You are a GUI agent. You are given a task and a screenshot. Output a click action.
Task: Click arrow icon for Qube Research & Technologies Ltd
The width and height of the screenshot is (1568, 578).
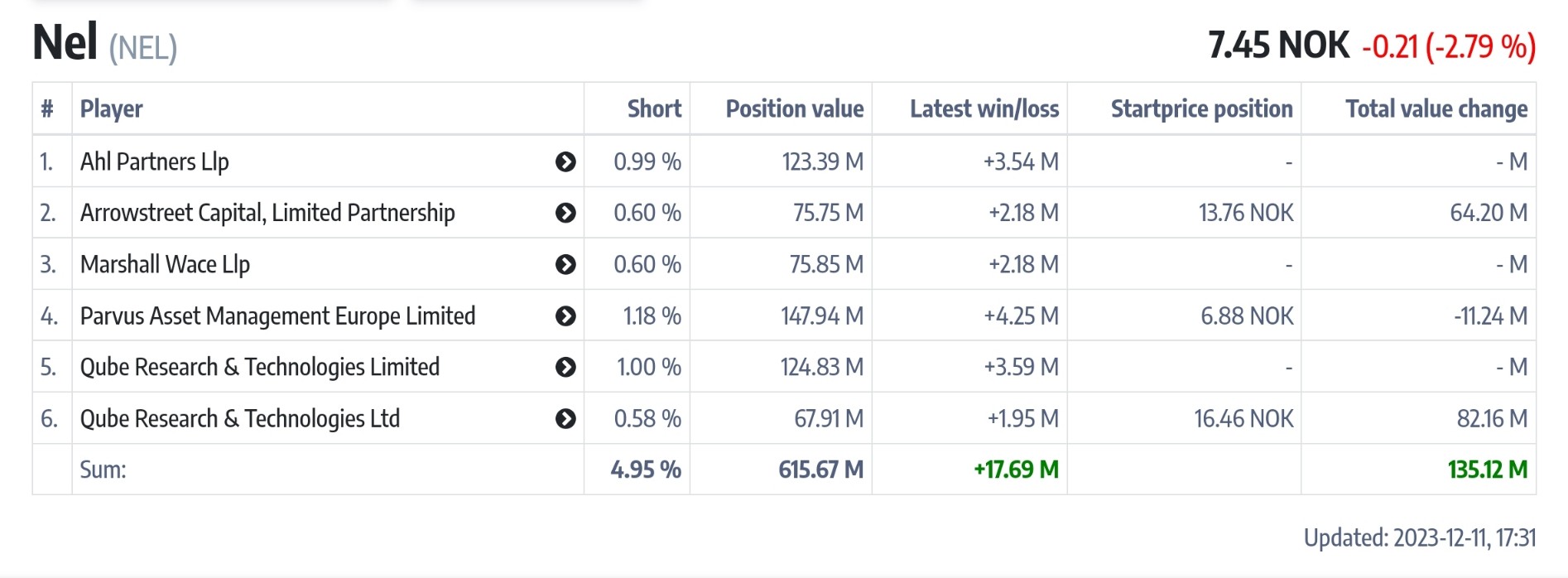point(565,418)
